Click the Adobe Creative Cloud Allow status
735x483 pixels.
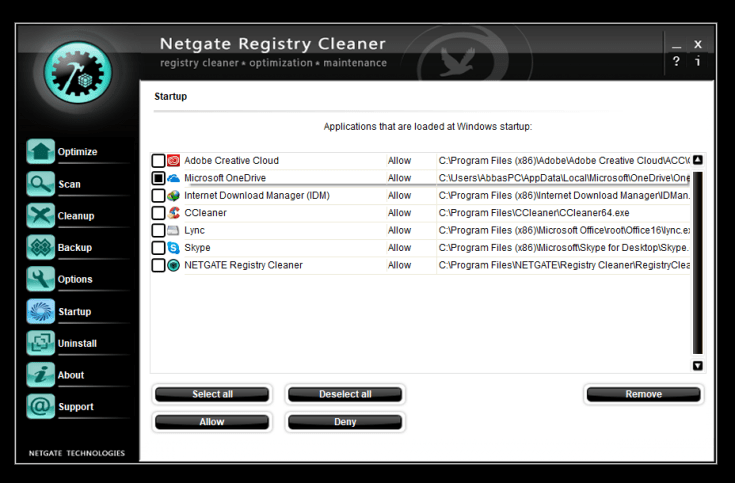(x=399, y=160)
